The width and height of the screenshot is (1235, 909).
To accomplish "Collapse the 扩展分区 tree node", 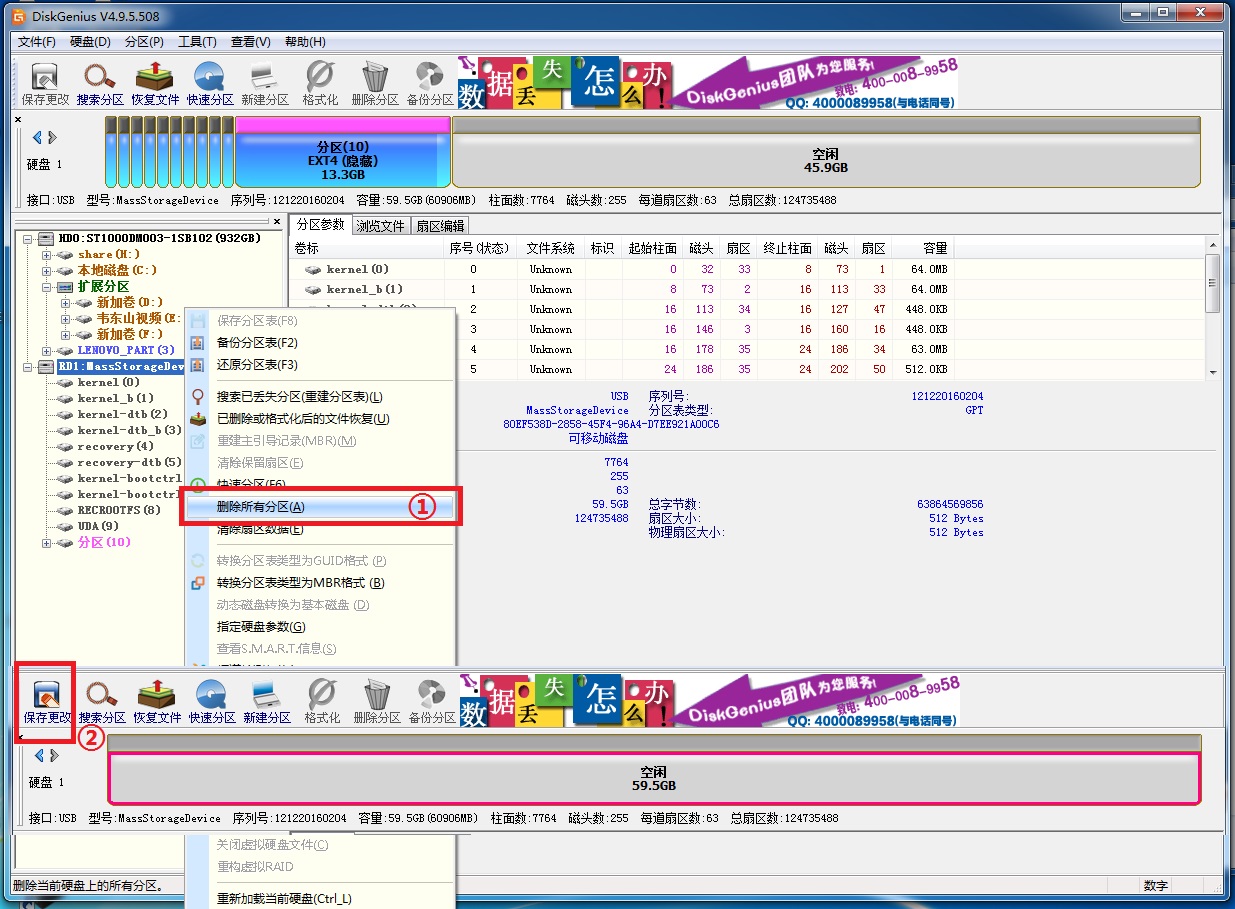I will (x=47, y=286).
